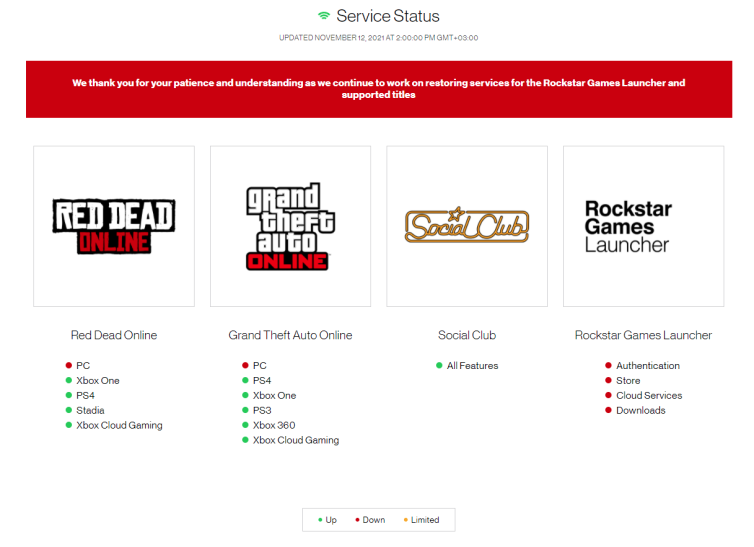This screenshot has width=754, height=547.
Task: Select the Authentication status row
Action: click(x=642, y=365)
